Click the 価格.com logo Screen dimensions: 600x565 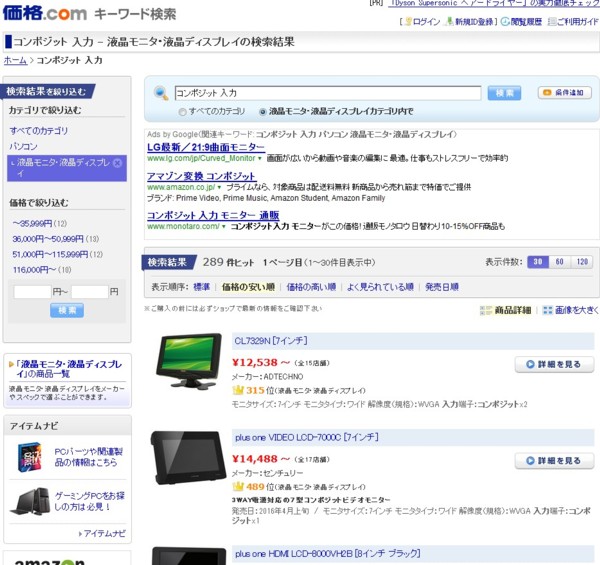(x=45, y=13)
